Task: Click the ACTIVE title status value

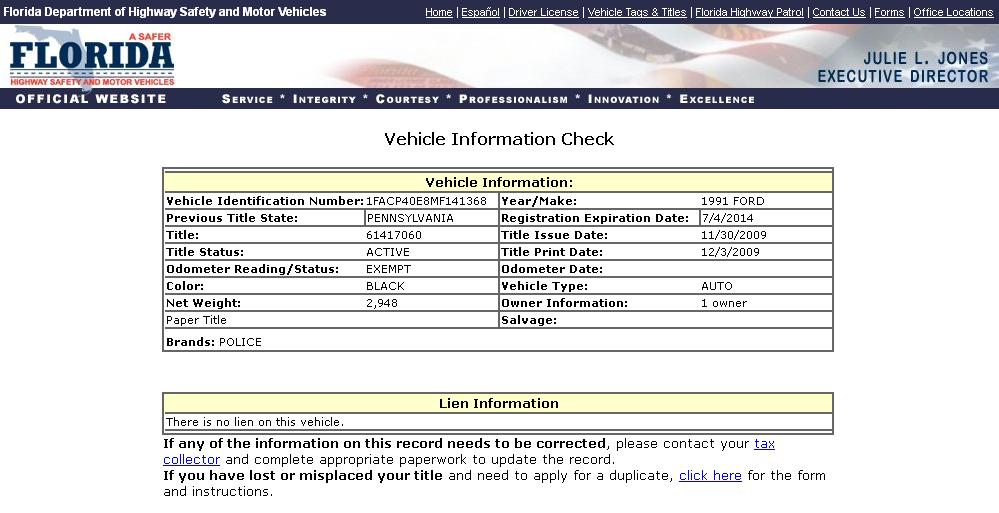Action: coord(388,252)
